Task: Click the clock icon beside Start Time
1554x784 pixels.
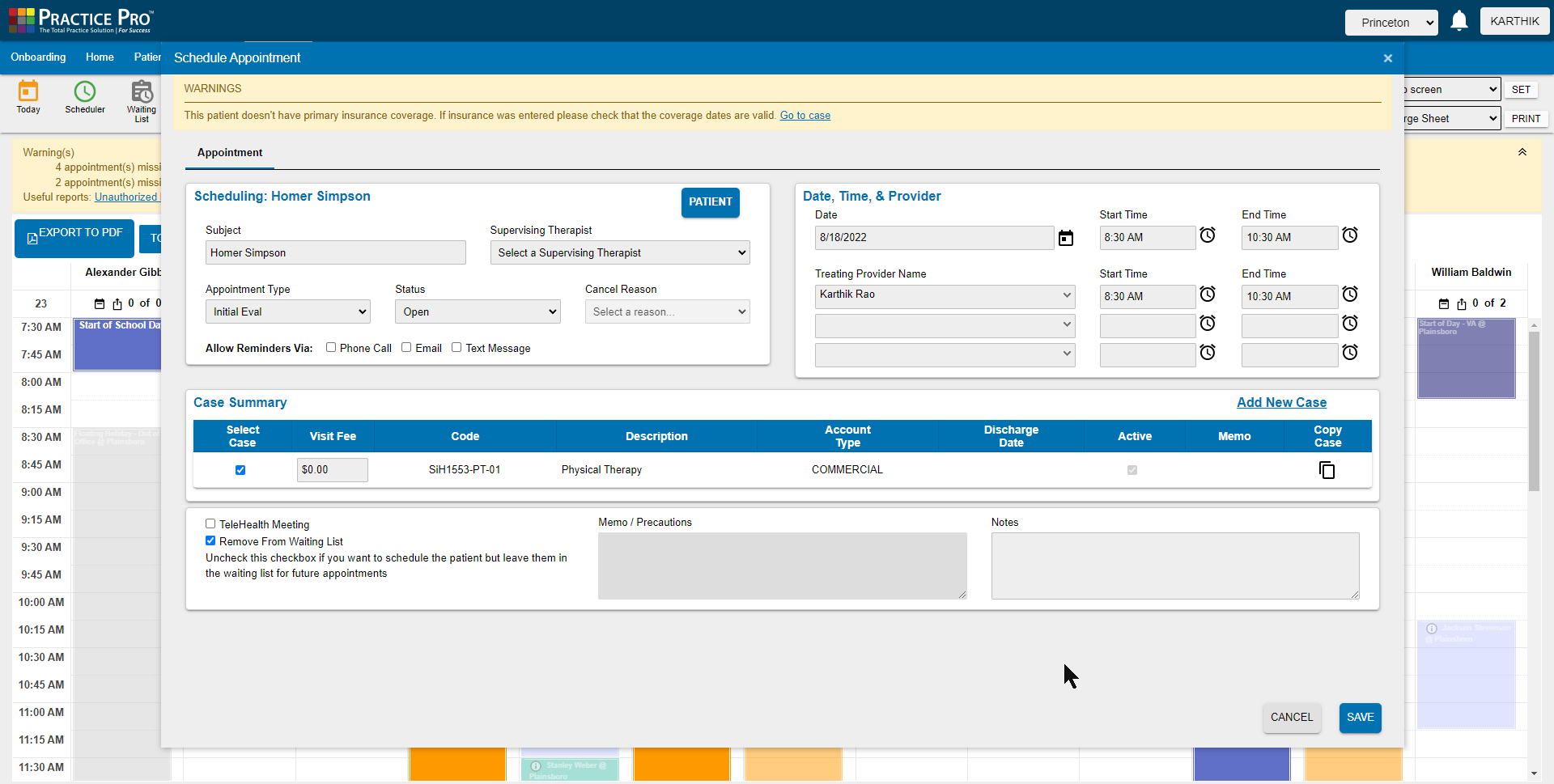Action: [1208, 235]
